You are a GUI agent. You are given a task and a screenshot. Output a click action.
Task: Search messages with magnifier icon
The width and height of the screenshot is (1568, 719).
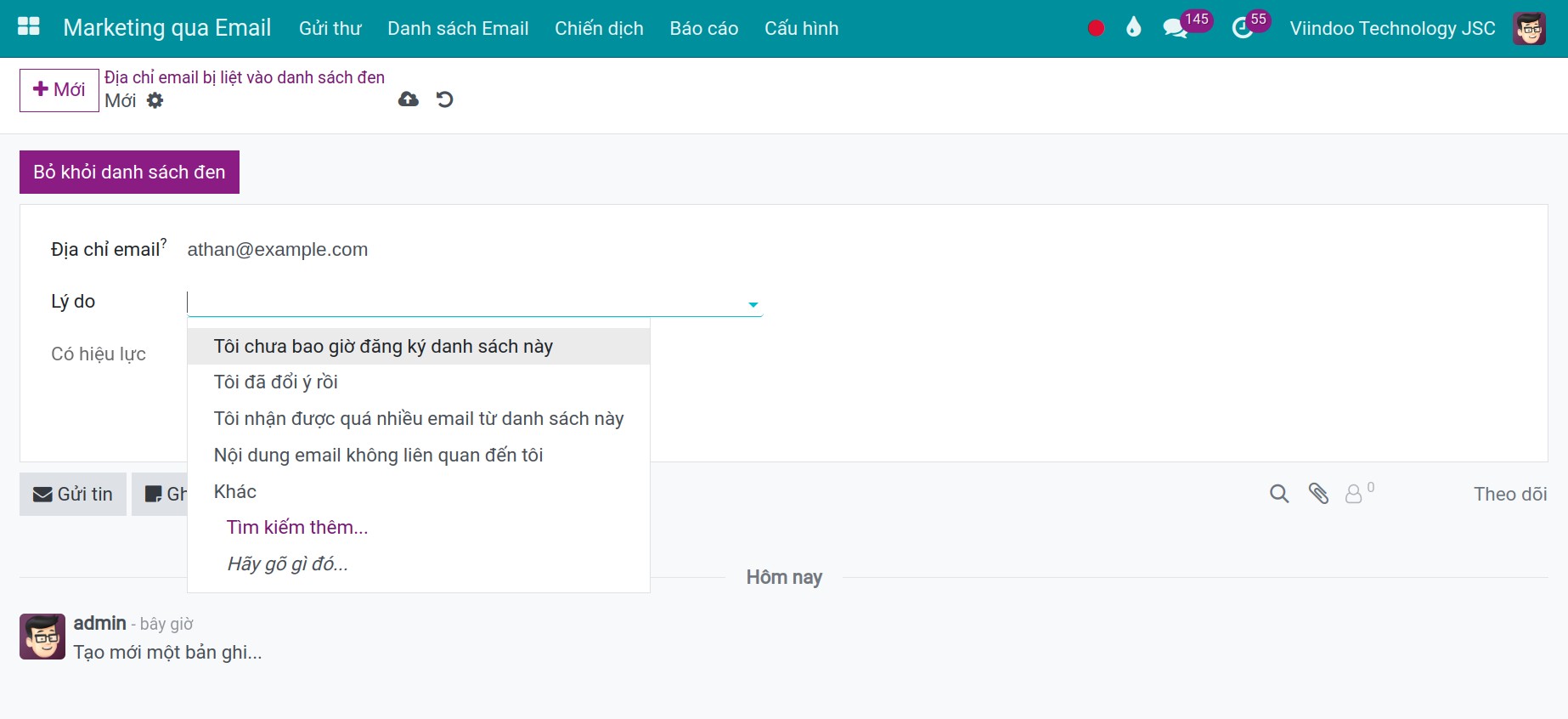1279,494
